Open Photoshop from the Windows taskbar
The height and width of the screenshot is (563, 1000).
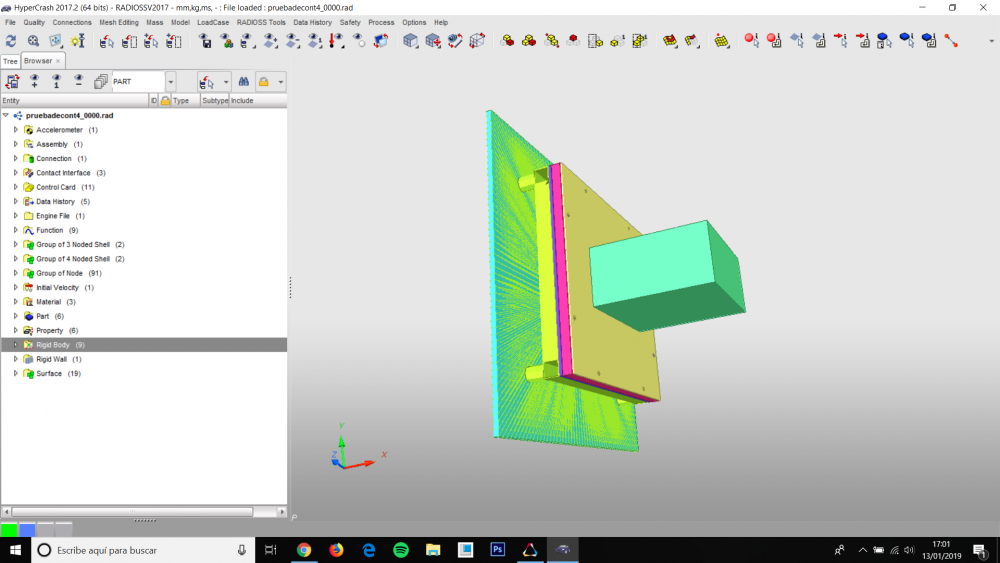(497, 550)
